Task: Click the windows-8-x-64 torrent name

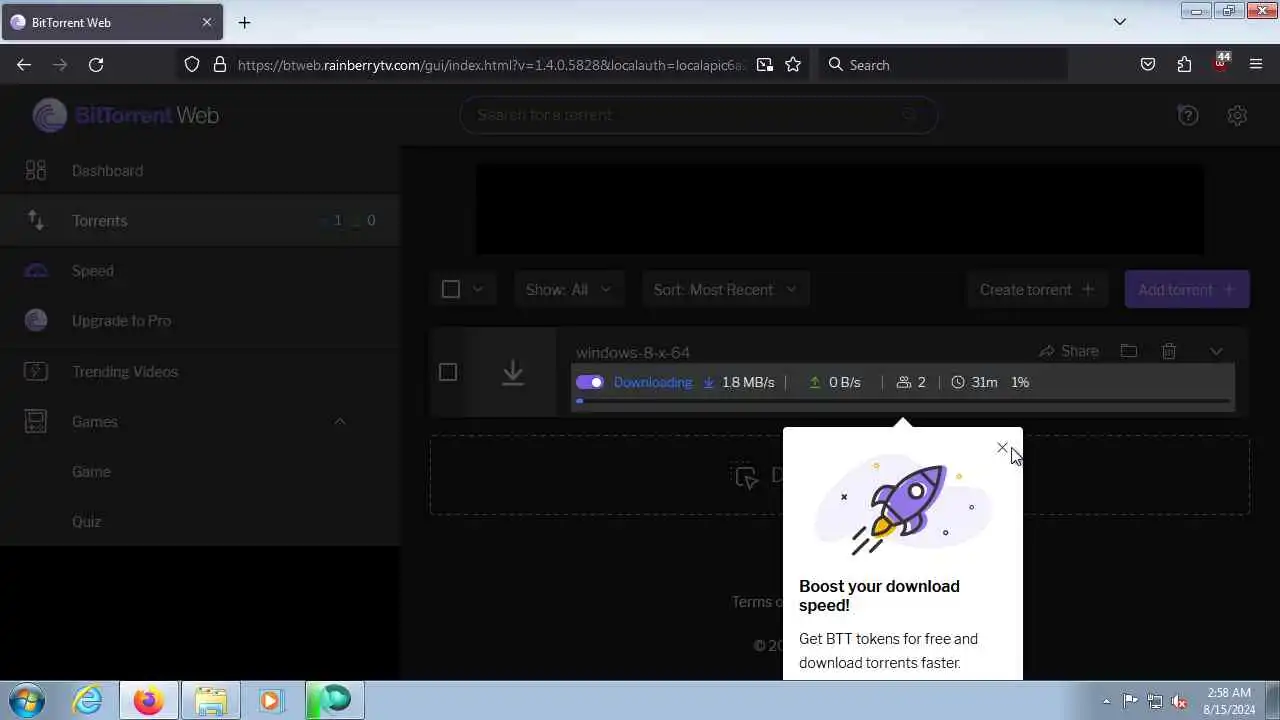Action: point(633,352)
